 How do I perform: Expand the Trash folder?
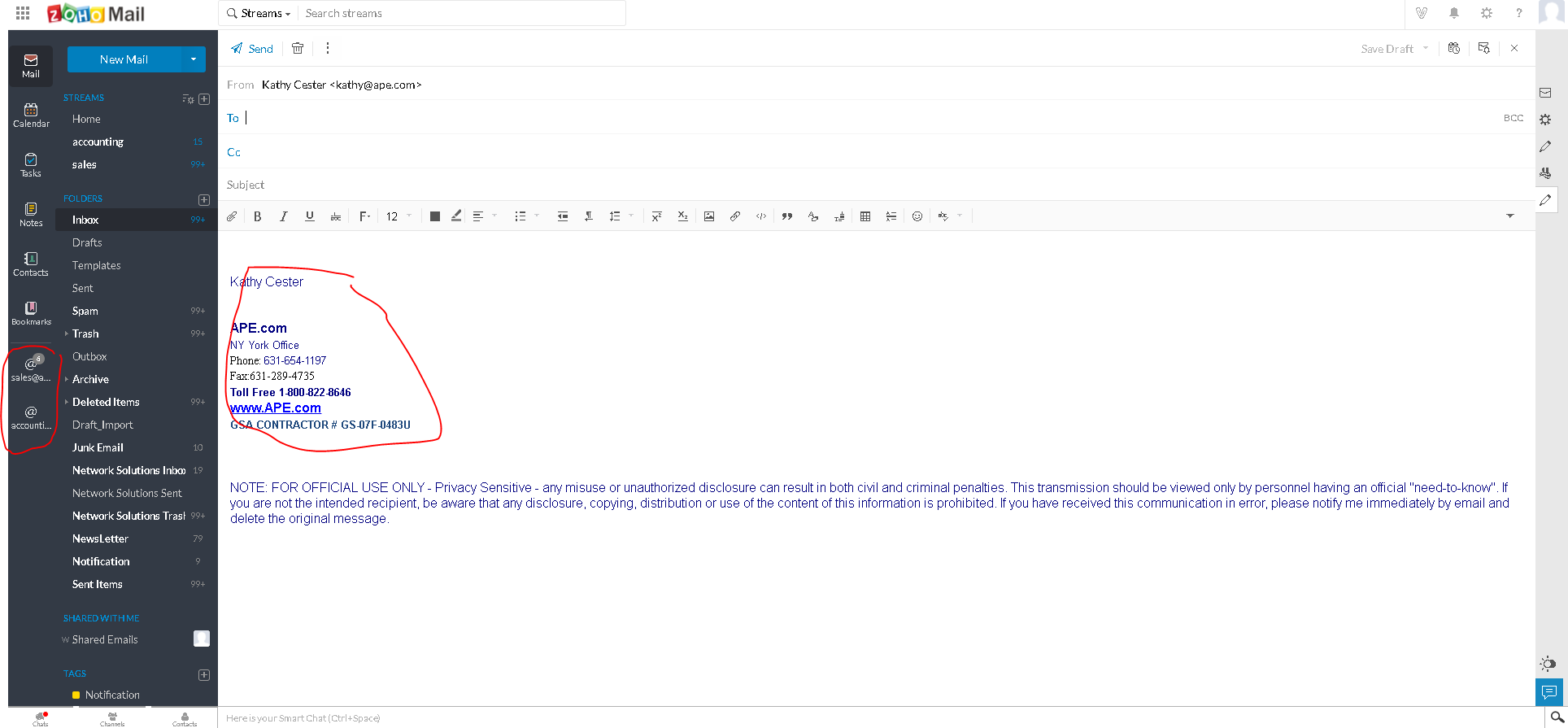click(66, 333)
